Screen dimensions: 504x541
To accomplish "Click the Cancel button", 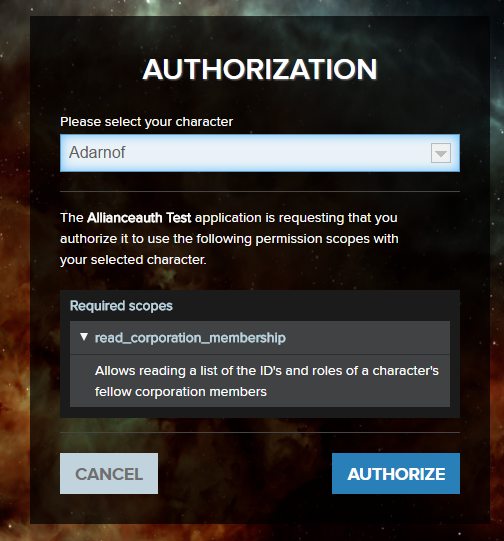I will pyautogui.click(x=109, y=473).
